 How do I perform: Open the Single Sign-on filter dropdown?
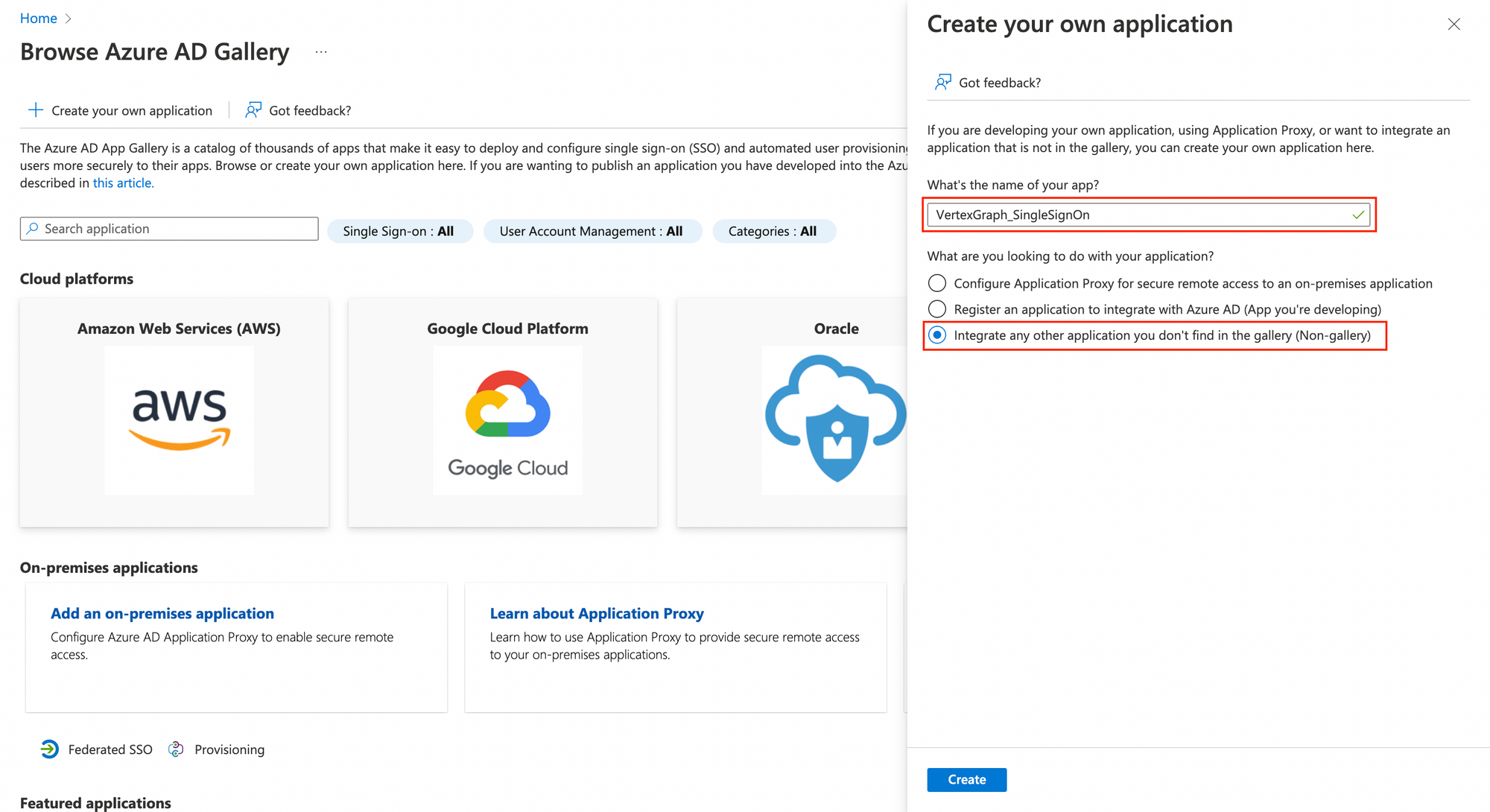pos(400,231)
